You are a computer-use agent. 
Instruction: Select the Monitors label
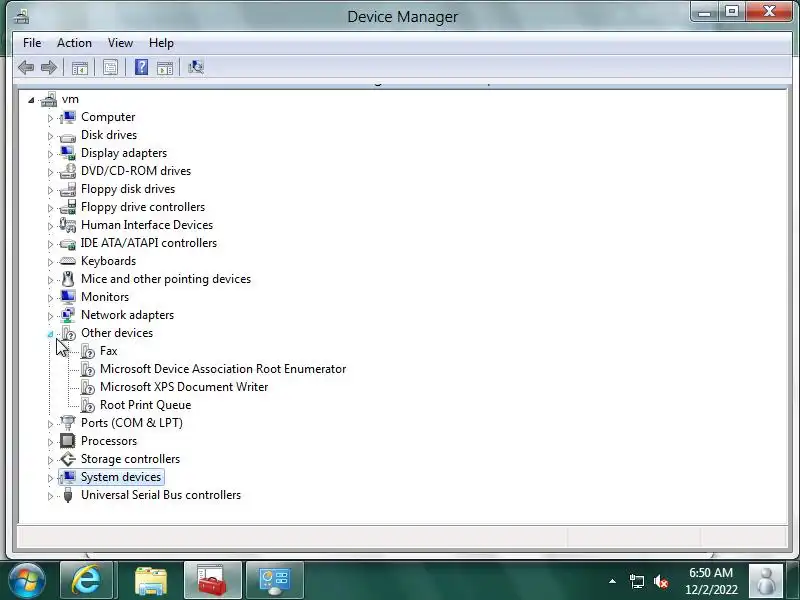click(x=105, y=296)
